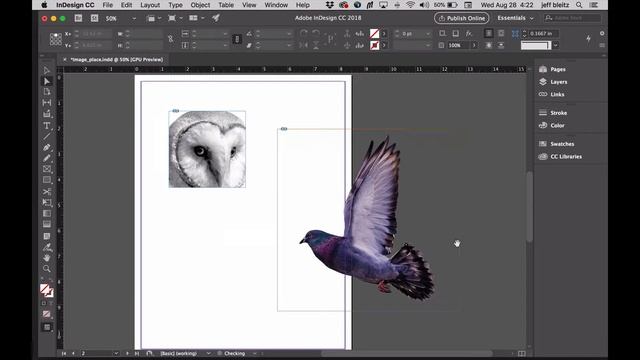The image size is (640, 360).
Task: Open the stroke weight dropdown
Action: [x=427, y=33]
